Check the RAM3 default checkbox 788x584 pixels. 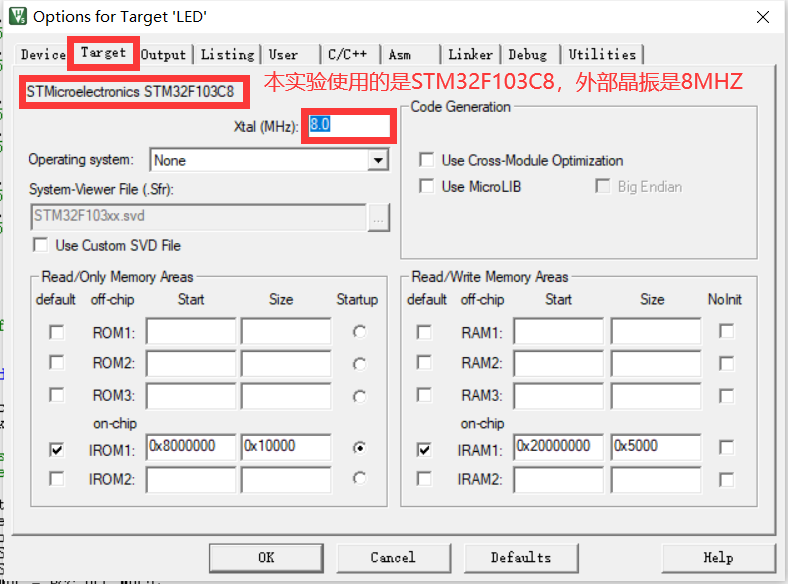tap(424, 395)
